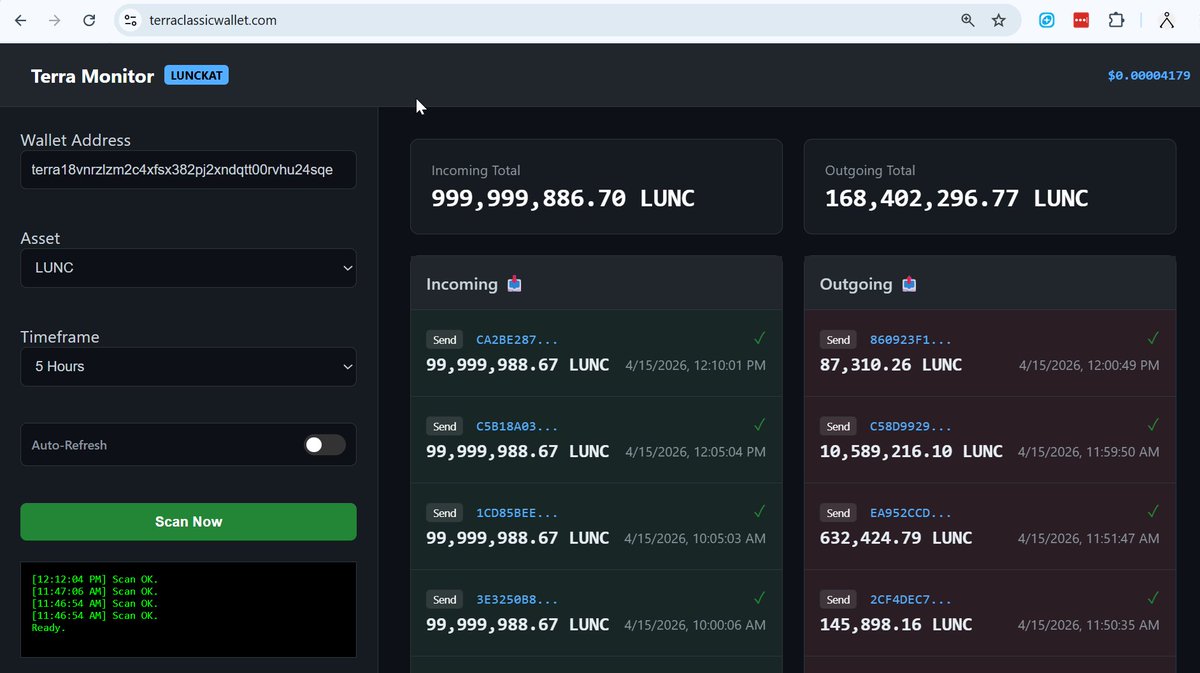
Task: Click the Send tag on transaction CA2BE287
Action: 445,340
